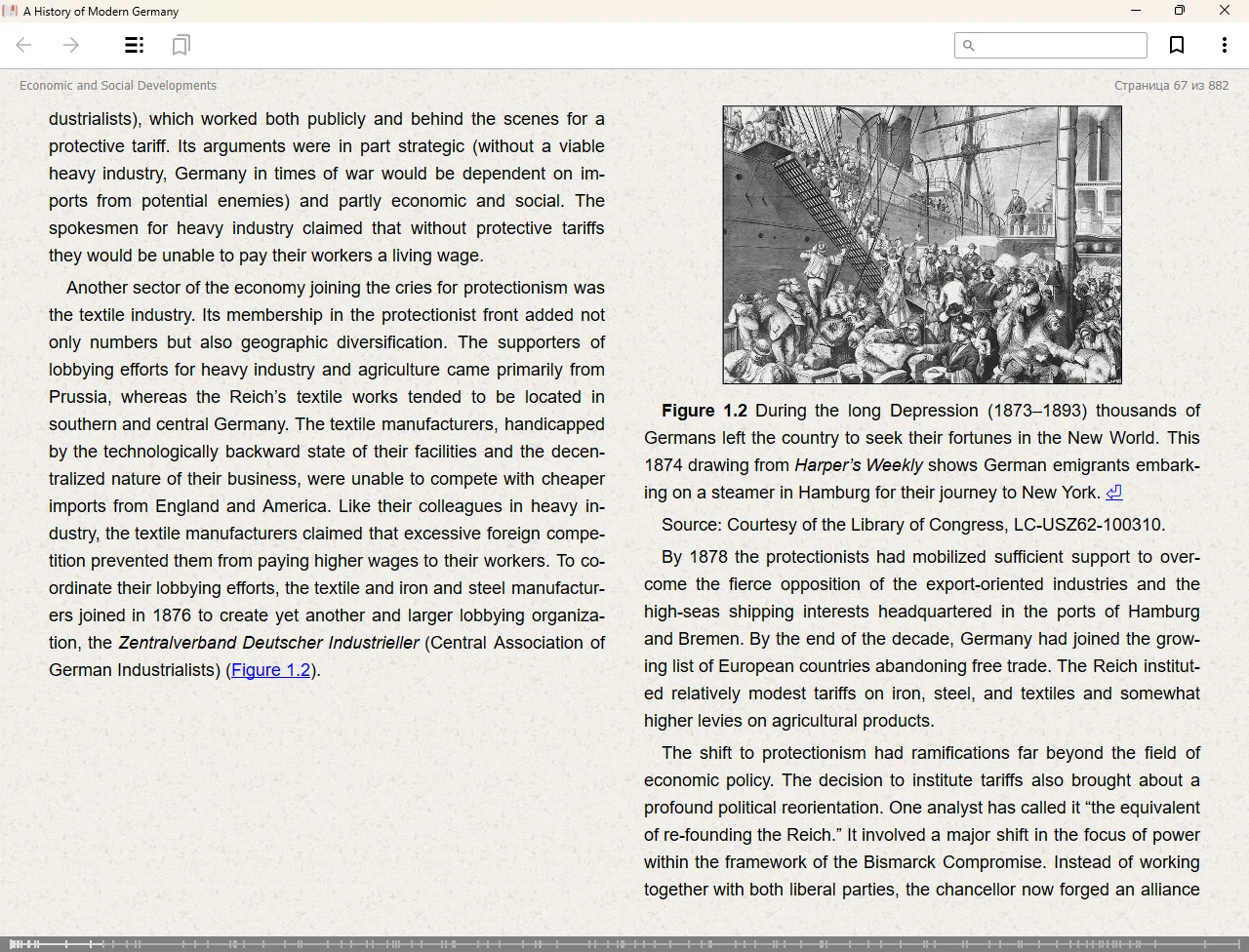Image resolution: width=1249 pixels, height=952 pixels.
Task: Open the bookmarks list panel
Action: 181,45
